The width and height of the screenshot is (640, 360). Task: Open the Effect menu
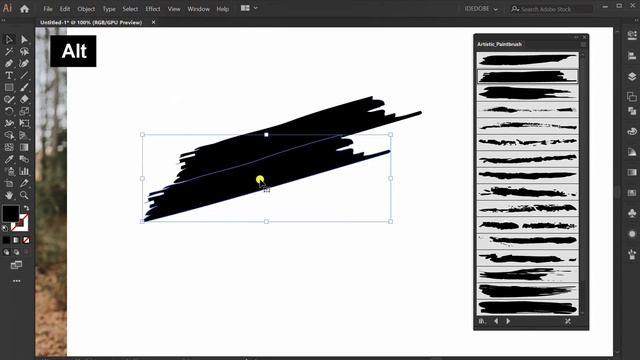[153, 9]
